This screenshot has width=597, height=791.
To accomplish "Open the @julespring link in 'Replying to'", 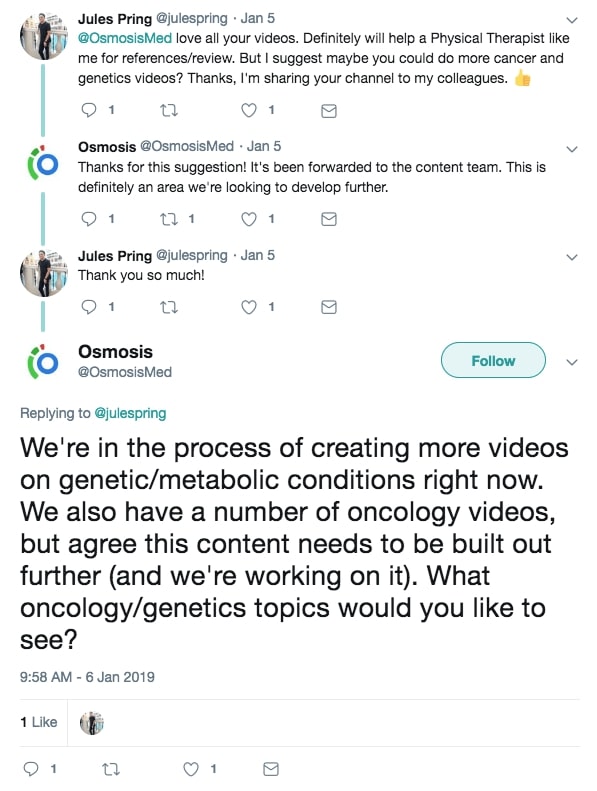I will [130, 413].
